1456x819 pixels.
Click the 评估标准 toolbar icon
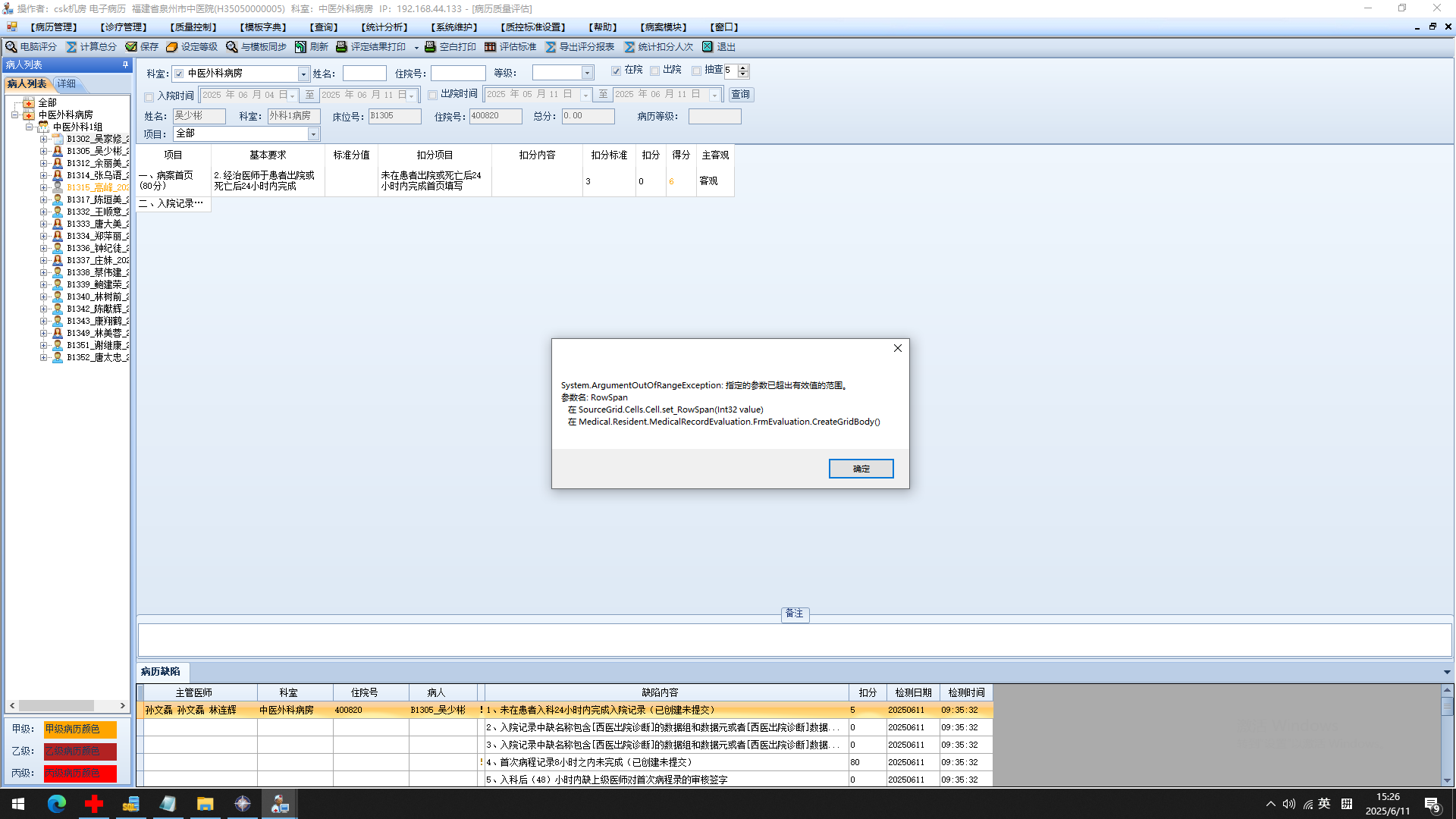click(491, 47)
